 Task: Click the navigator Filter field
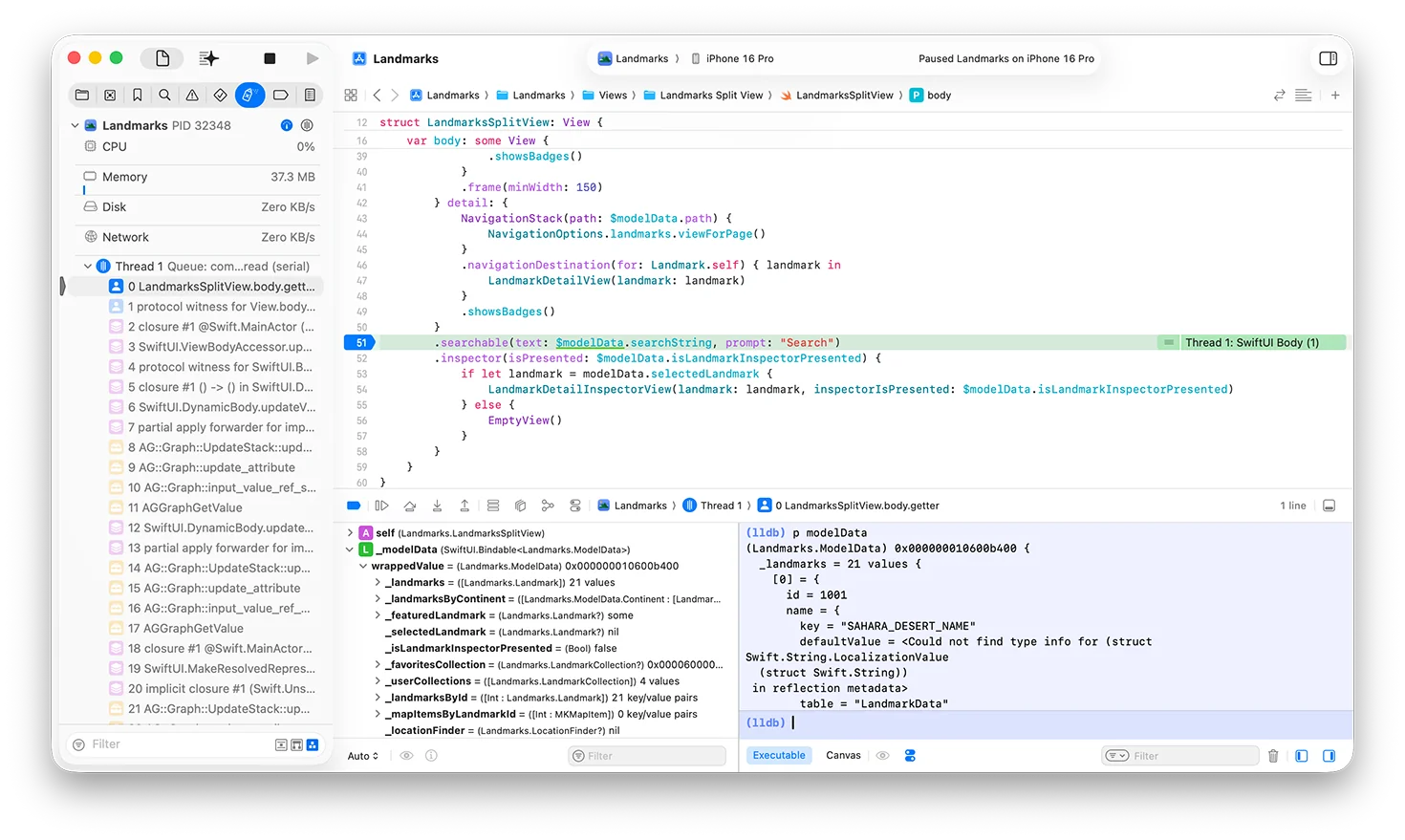click(x=180, y=744)
